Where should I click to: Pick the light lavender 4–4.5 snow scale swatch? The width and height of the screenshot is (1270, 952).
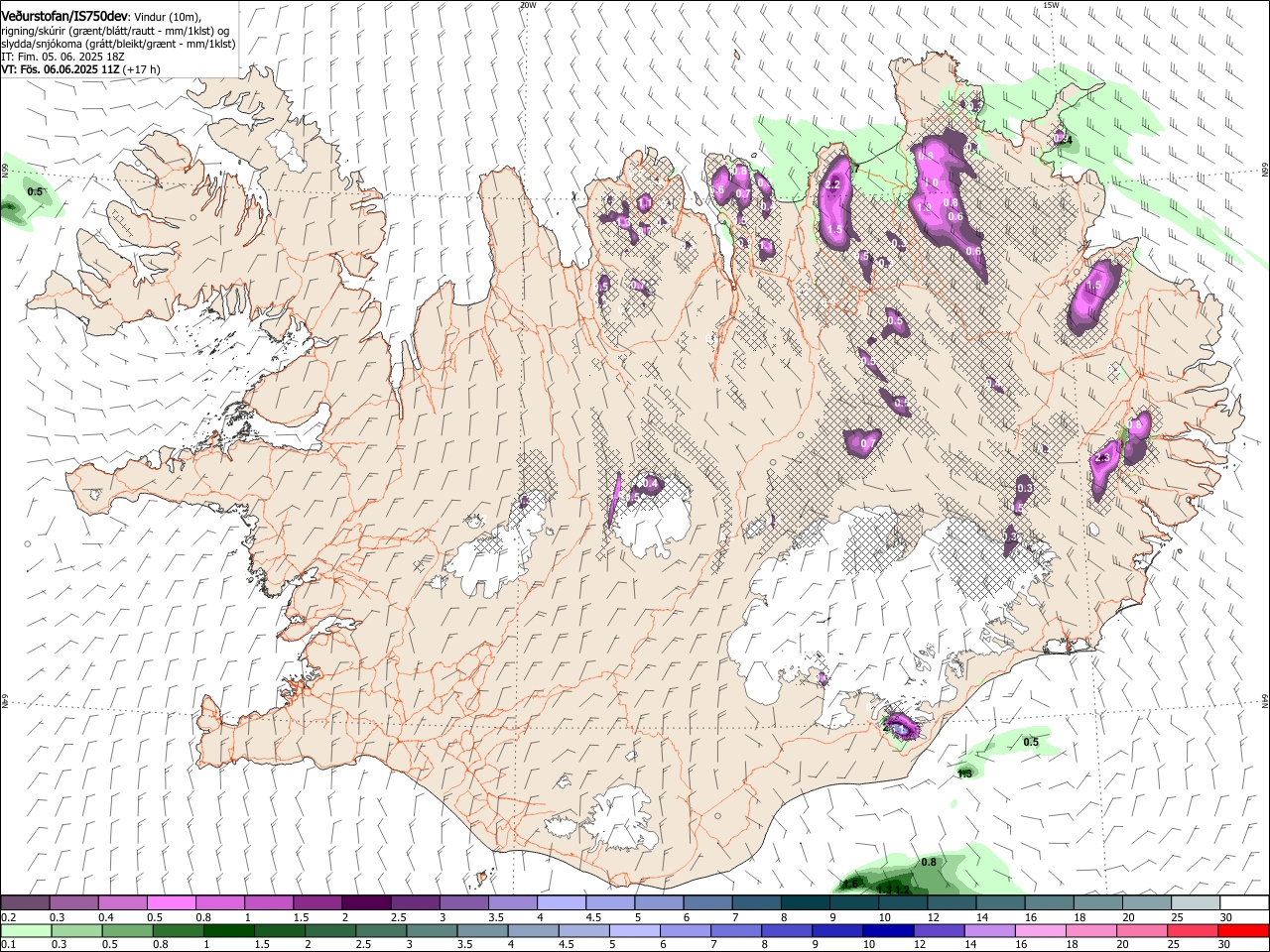click(562, 902)
